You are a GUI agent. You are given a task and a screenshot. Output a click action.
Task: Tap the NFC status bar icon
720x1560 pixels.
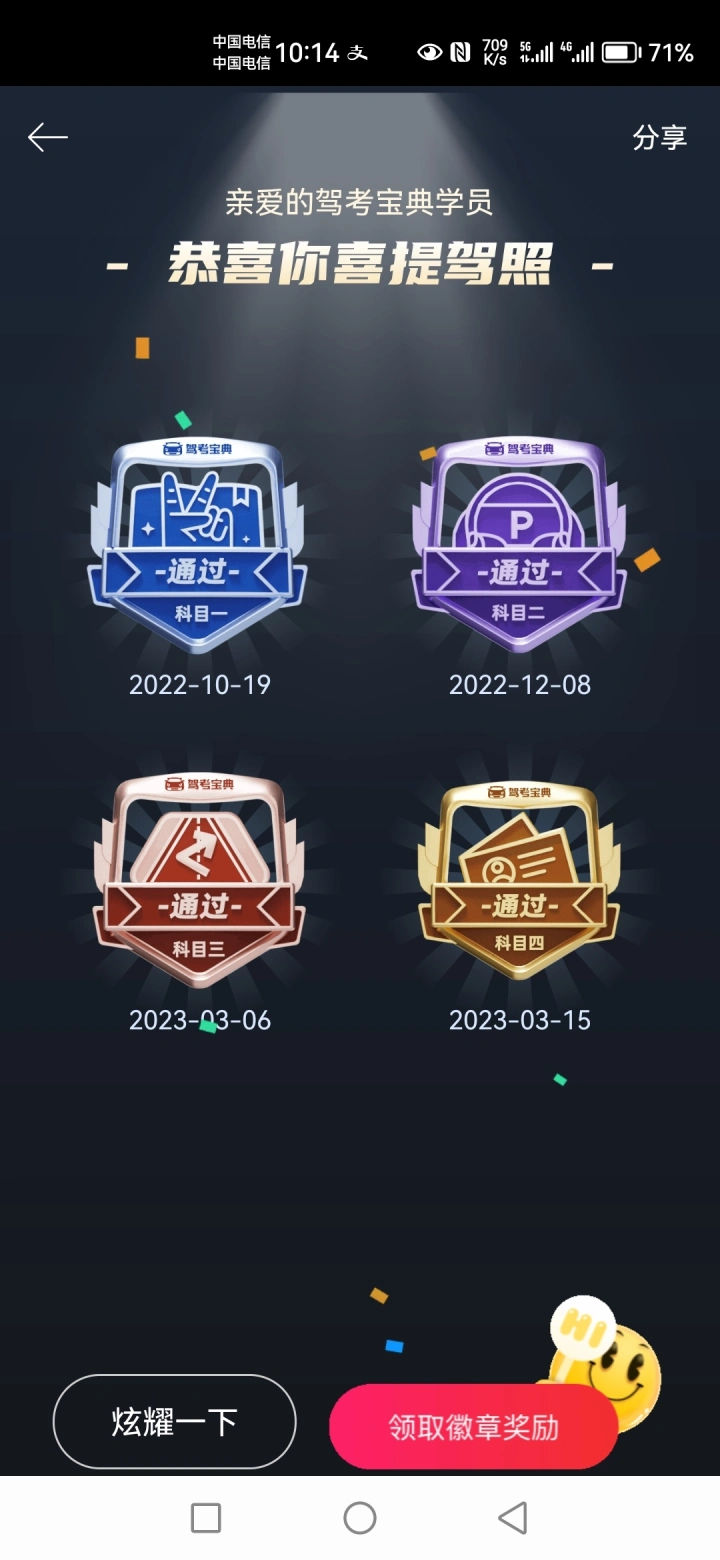pos(460,52)
